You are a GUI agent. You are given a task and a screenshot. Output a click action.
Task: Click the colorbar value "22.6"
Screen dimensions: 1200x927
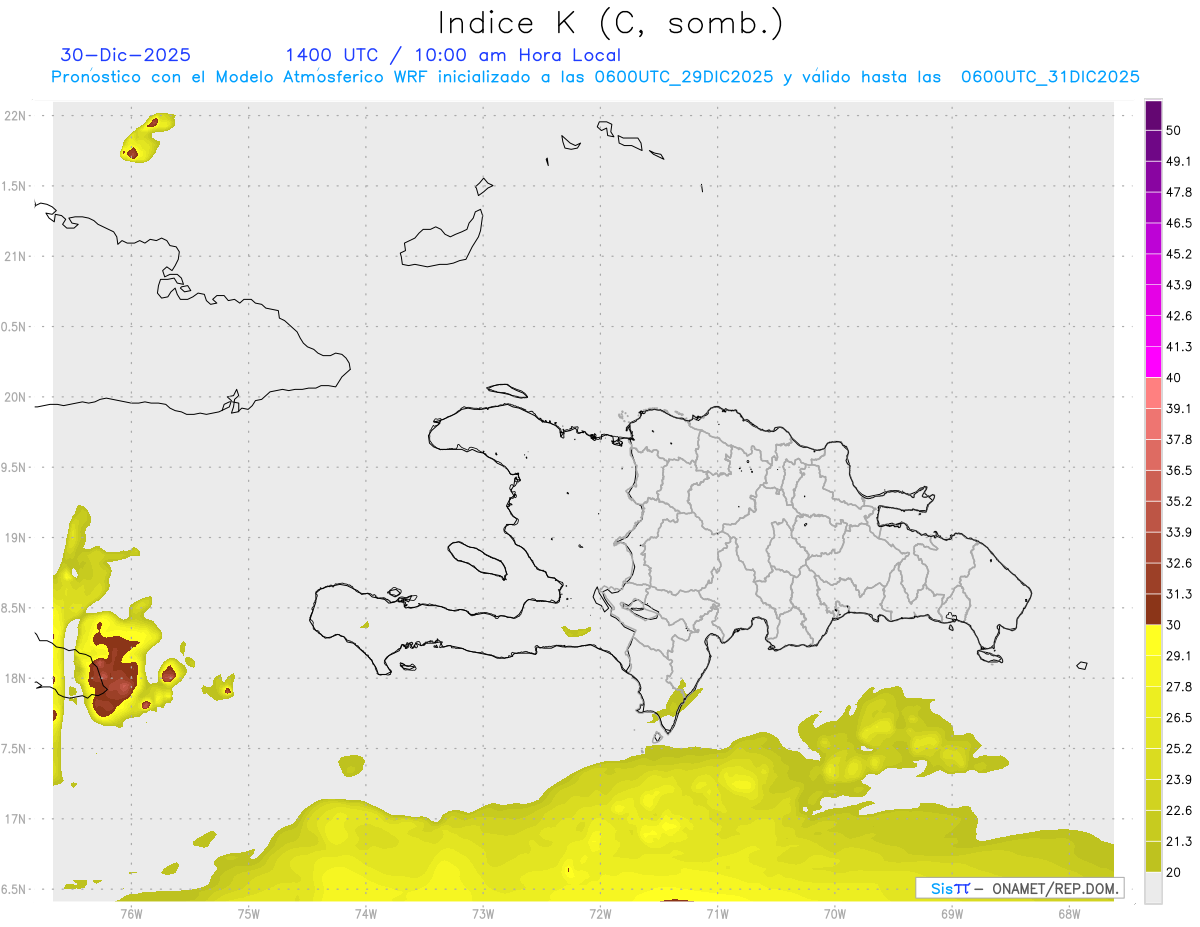1179,811
